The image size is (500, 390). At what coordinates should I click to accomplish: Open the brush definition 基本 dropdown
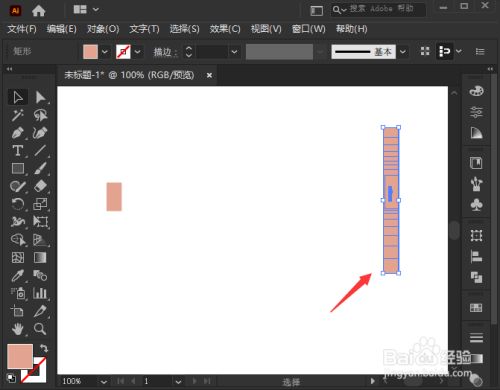403,52
